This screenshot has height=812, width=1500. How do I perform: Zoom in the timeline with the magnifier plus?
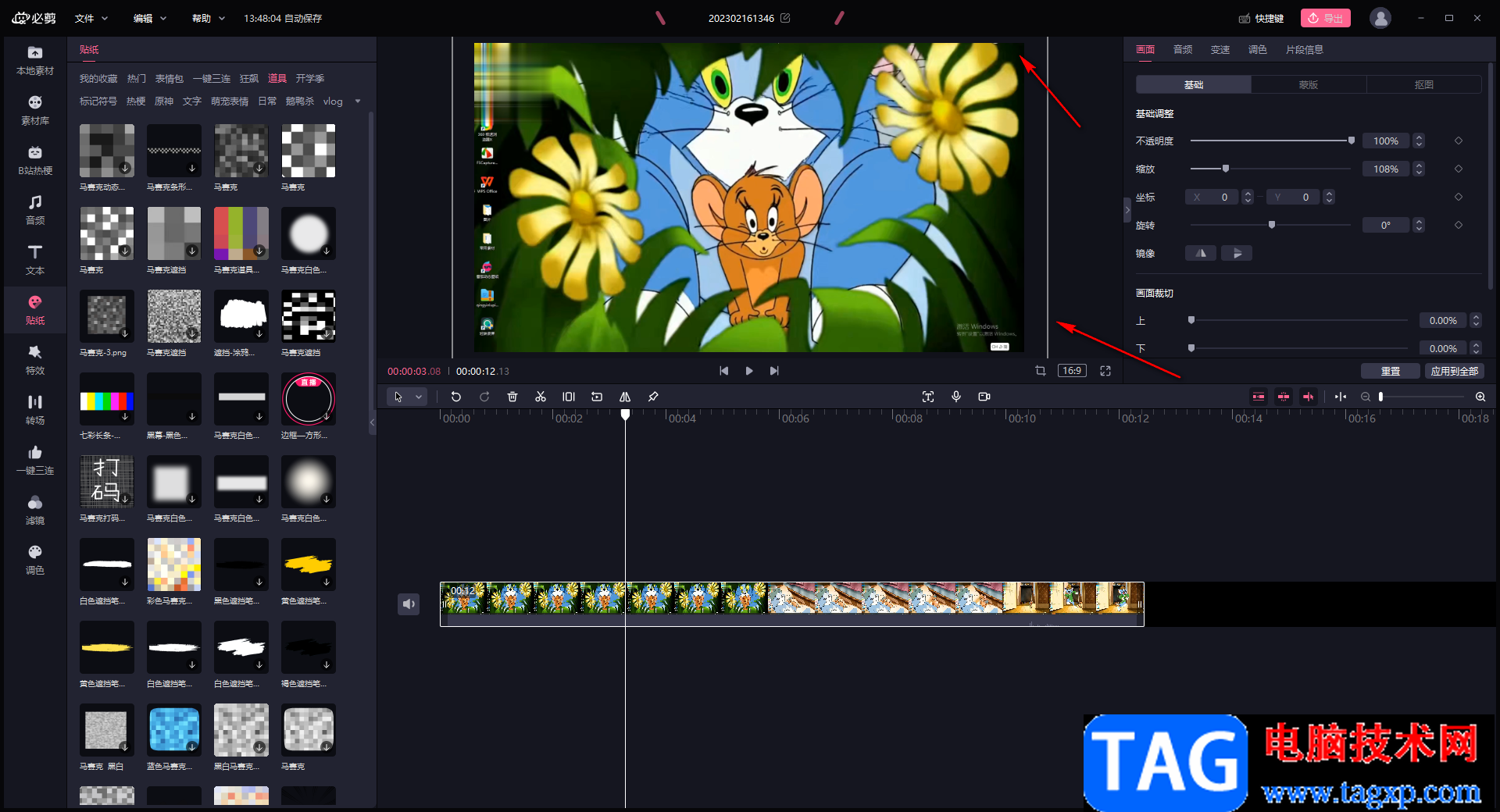1480,397
